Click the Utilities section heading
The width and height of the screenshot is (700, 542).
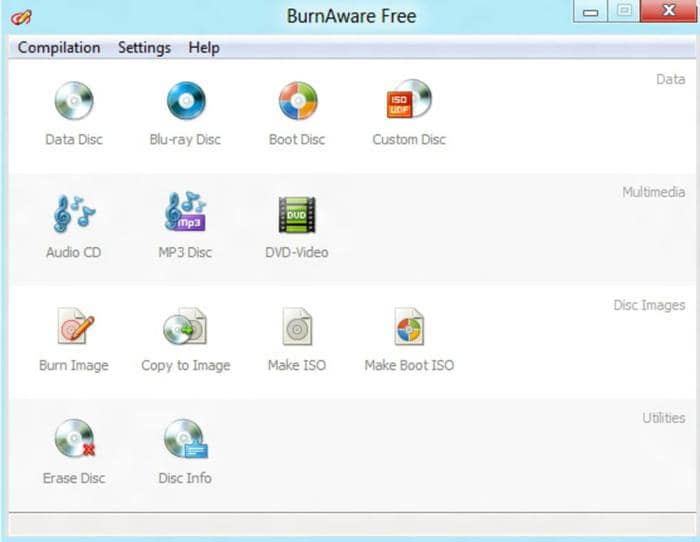click(x=664, y=418)
